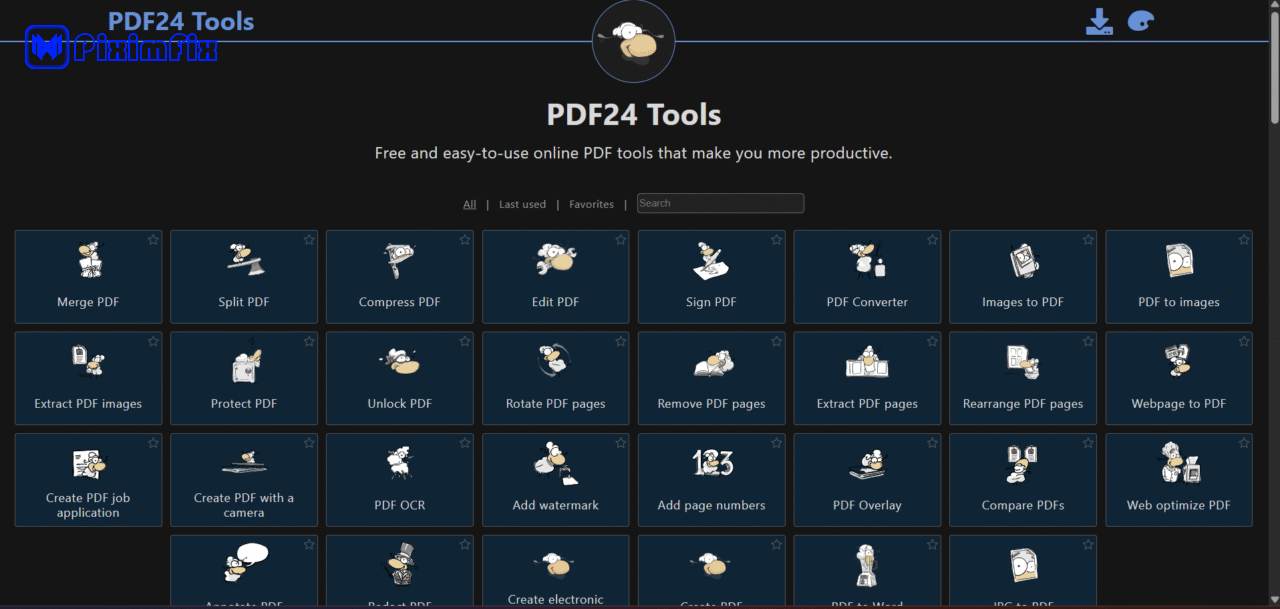1280x609 pixels.
Task: Favorite Sign PDF with its star
Action: (x=777, y=240)
